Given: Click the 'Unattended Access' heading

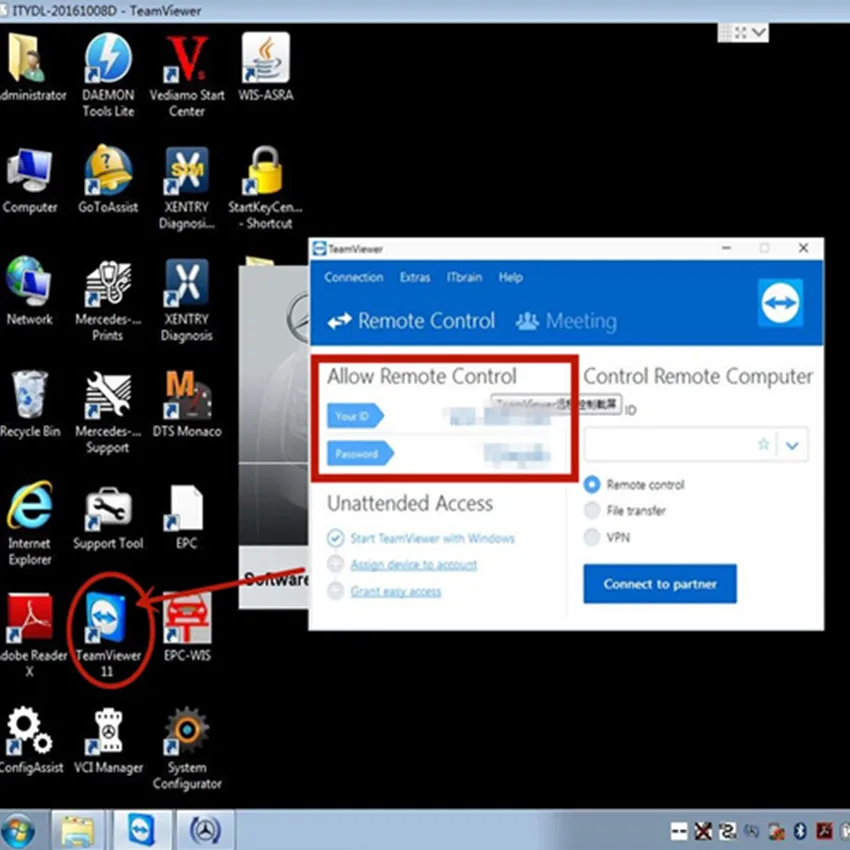Looking at the screenshot, I should pyautogui.click(x=410, y=504).
